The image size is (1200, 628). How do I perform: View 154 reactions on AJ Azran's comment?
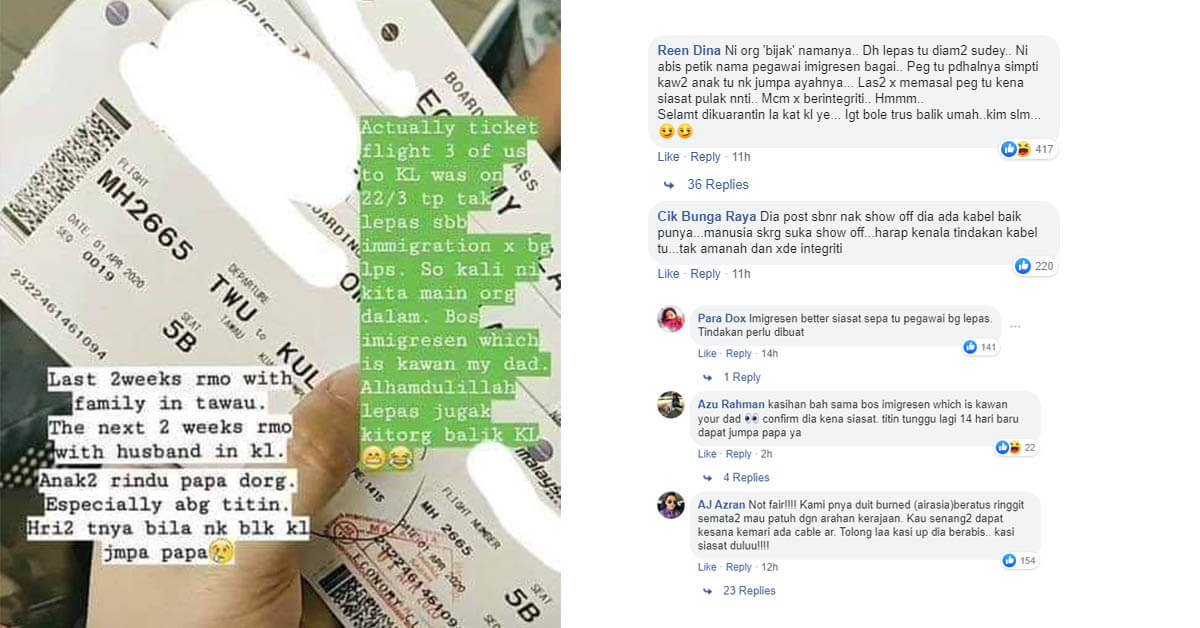(x=1020, y=560)
